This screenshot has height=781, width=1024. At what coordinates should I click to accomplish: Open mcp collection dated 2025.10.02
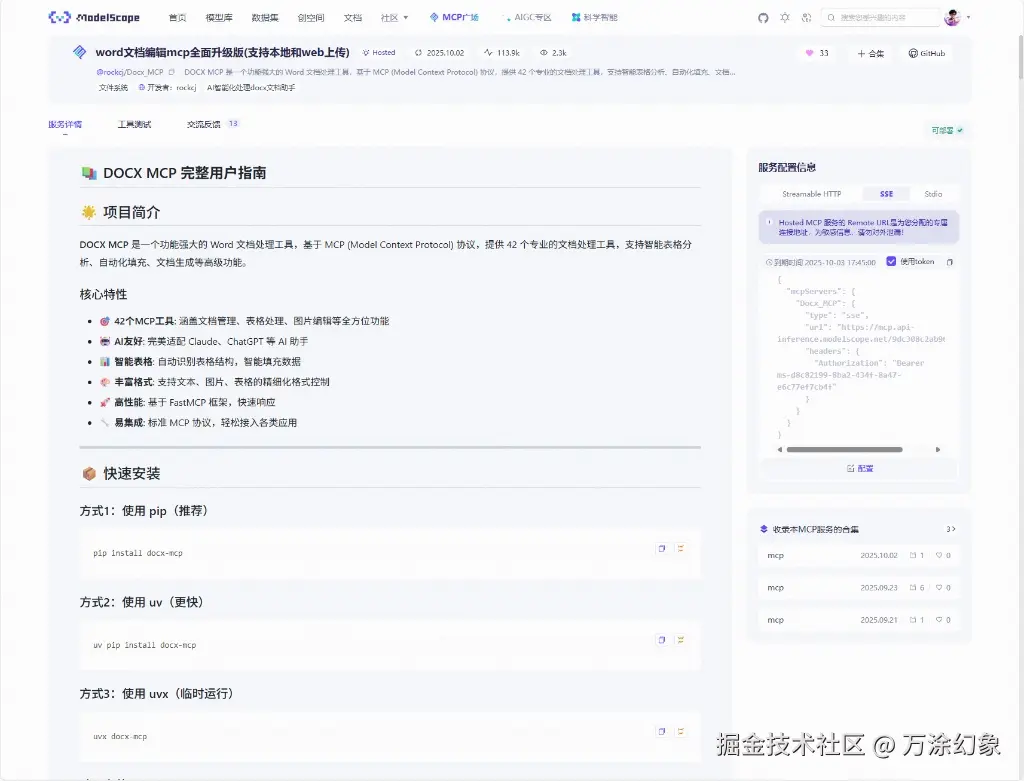[x=858, y=556]
